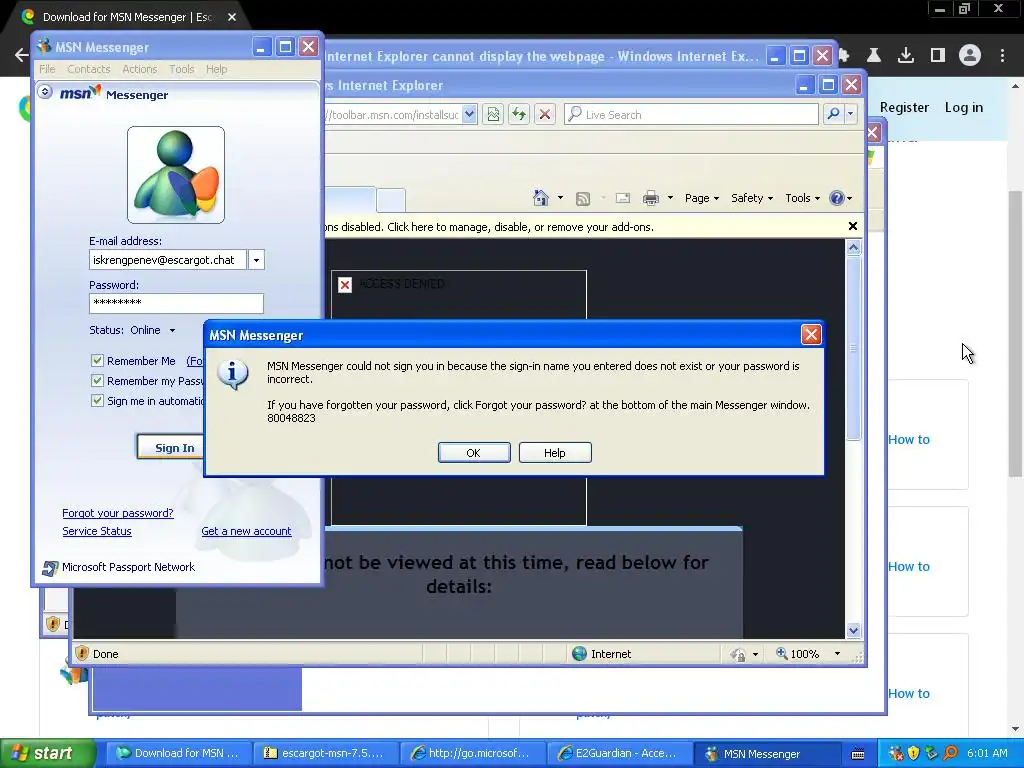Click the Register link on the webpage
Screen dimensions: 1024x768
904,108
